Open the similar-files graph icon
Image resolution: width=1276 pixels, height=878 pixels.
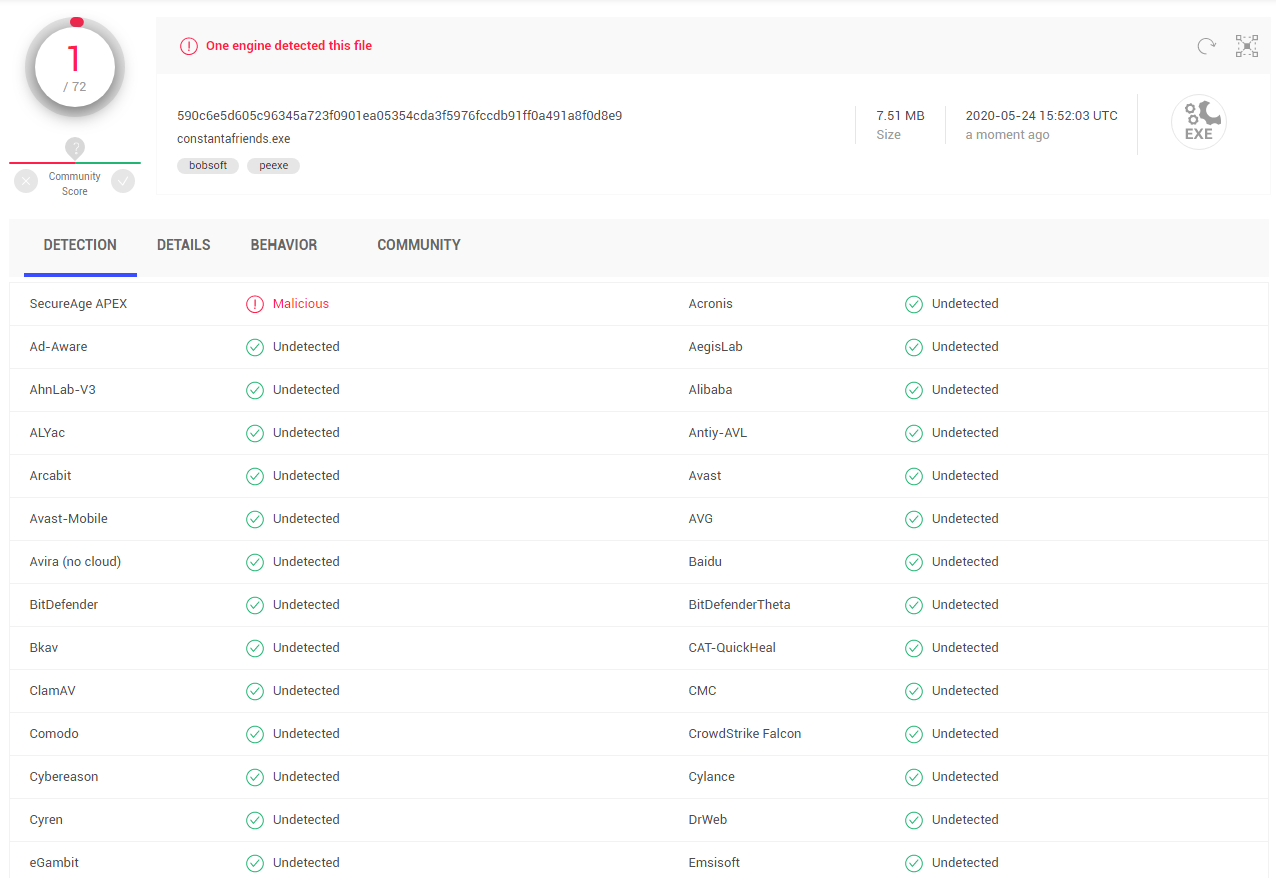(x=1247, y=46)
